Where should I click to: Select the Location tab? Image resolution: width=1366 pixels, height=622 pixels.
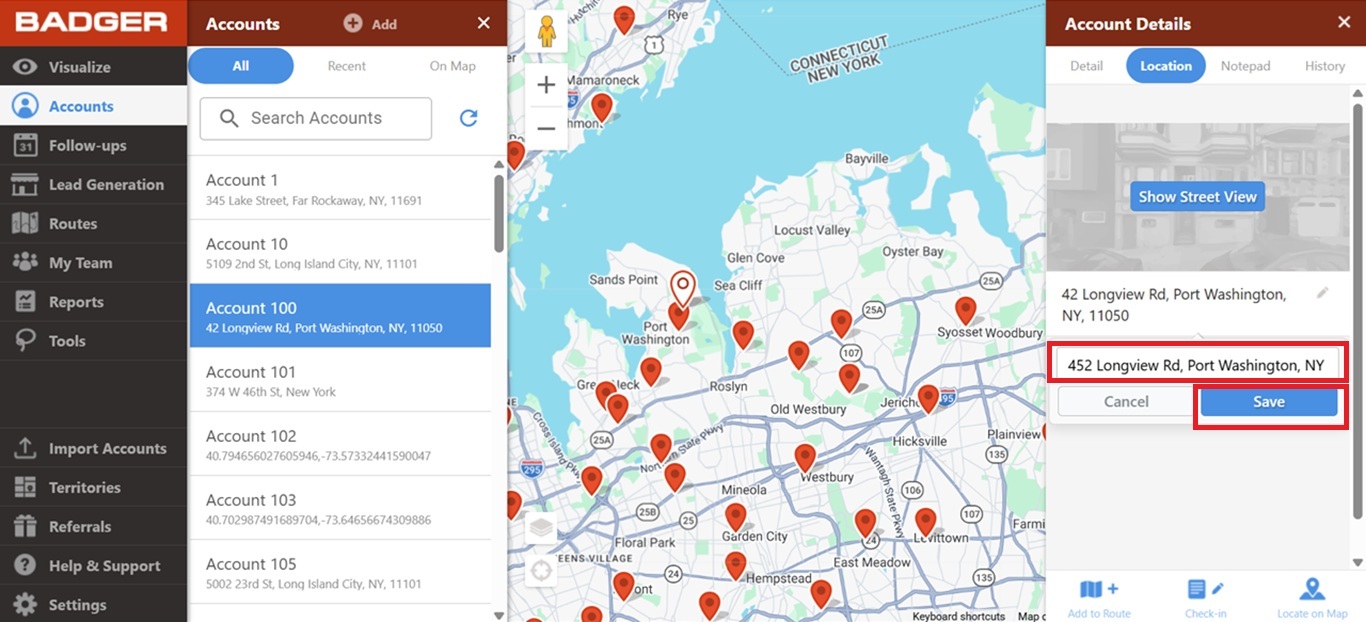(1166, 66)
